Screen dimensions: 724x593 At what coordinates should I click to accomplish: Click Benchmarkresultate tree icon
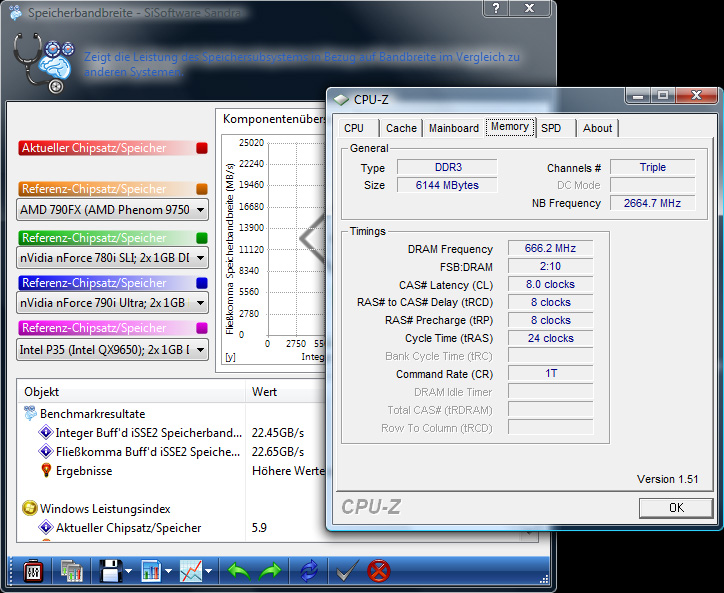(x=30, y=413)
